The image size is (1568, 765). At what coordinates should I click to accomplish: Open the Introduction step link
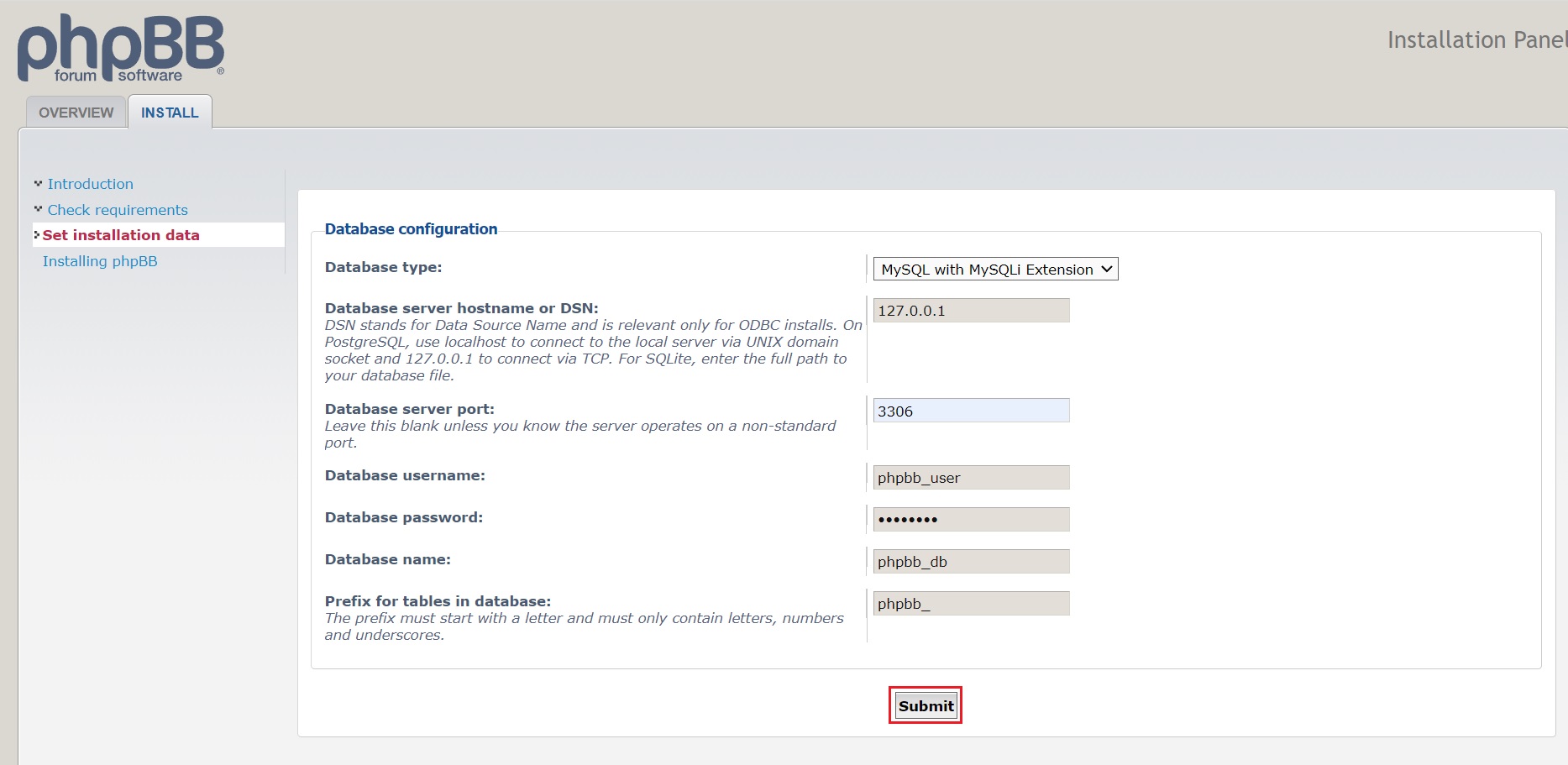coord(90,184)
